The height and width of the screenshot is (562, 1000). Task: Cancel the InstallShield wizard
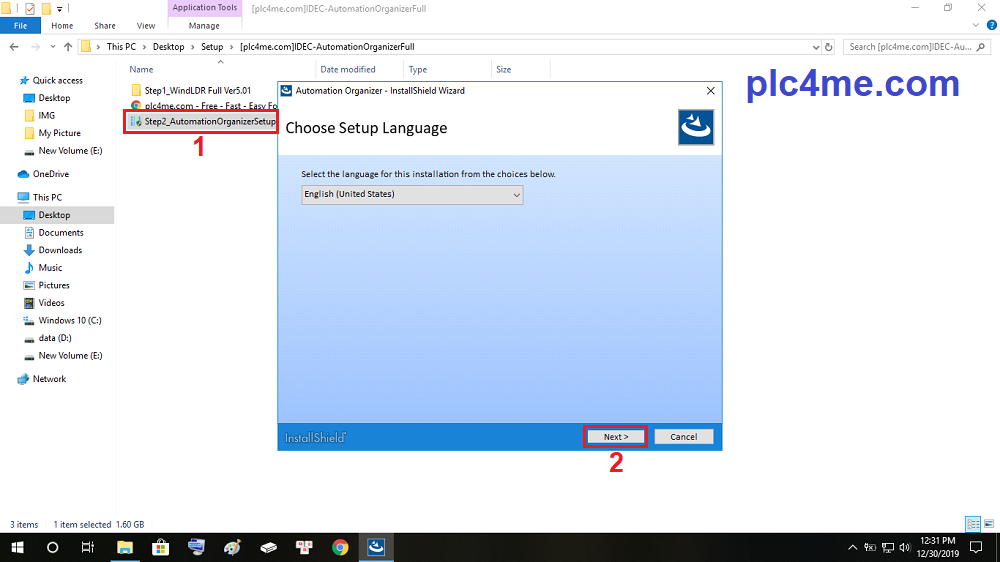point(684,437)
